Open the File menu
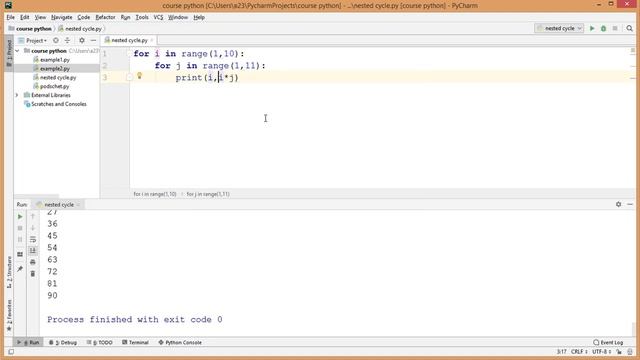The image size is (640, 360). (11, 17)
